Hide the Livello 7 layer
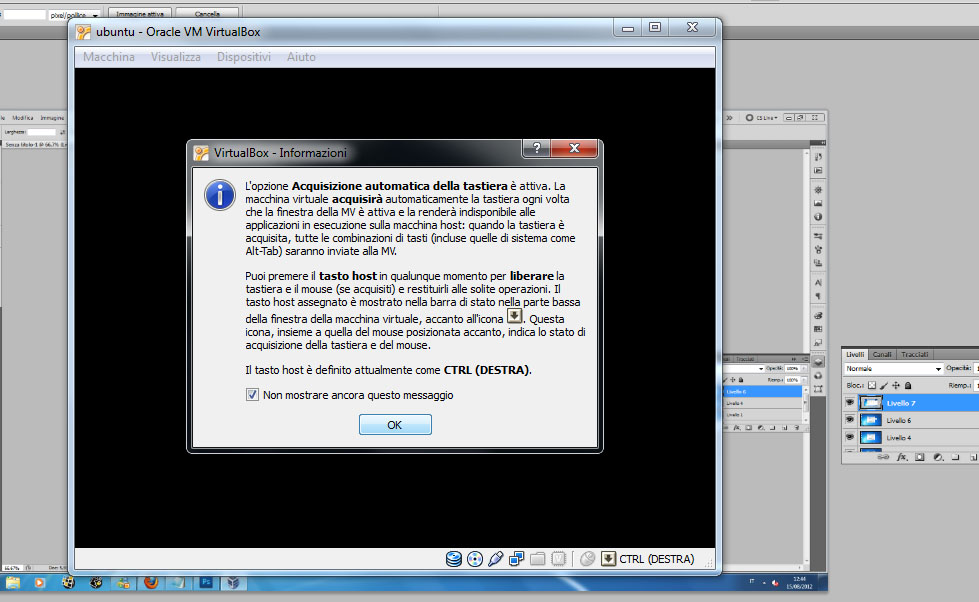 coord(850,403)
